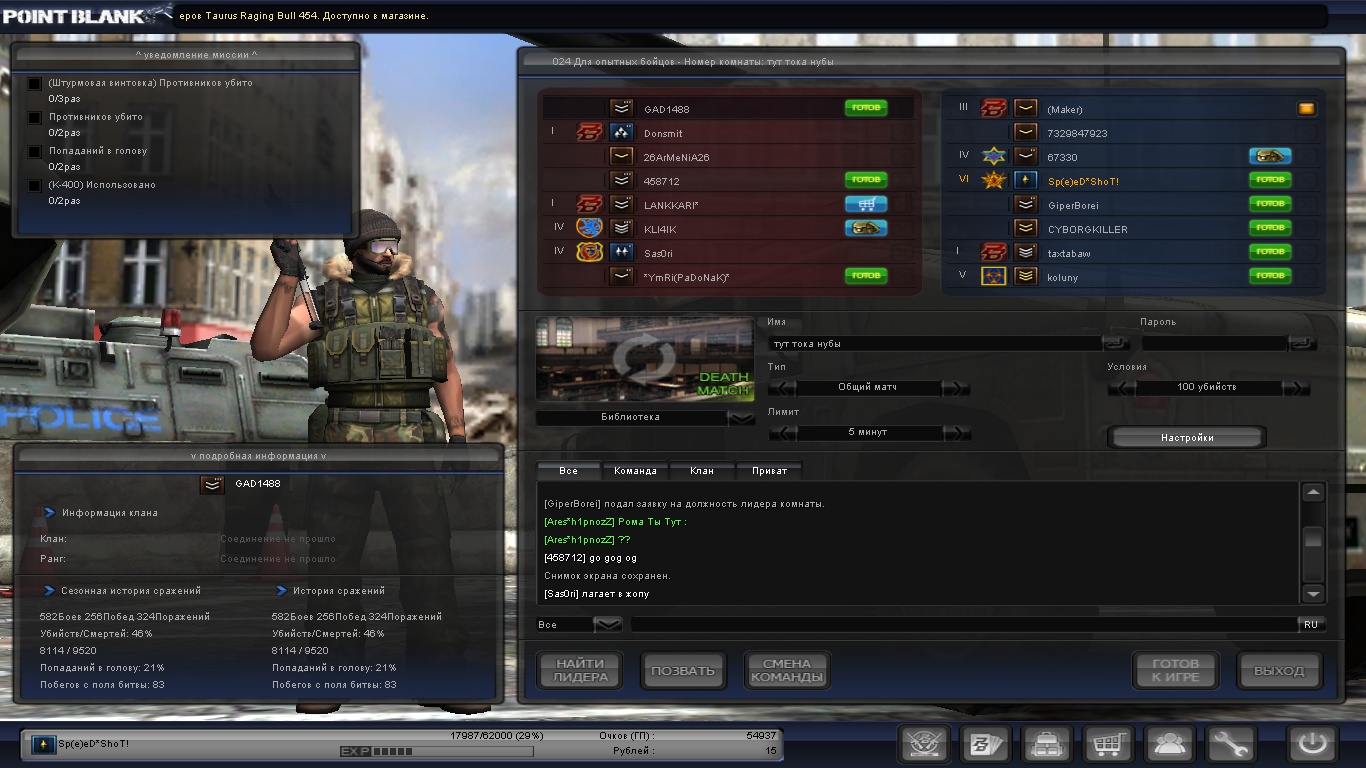1366x768 pixels.
Task: Switch to the Команда chat tab
Action: coord(635,470)
